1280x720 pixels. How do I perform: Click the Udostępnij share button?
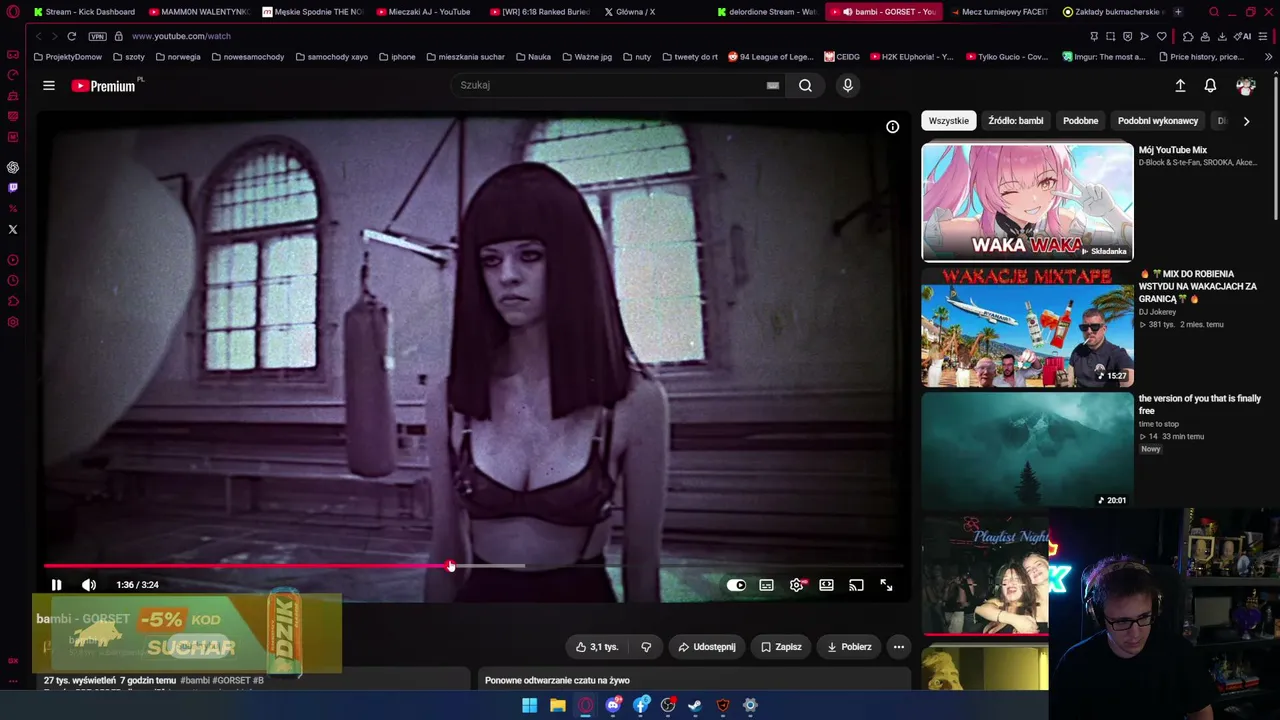point(707,647)
